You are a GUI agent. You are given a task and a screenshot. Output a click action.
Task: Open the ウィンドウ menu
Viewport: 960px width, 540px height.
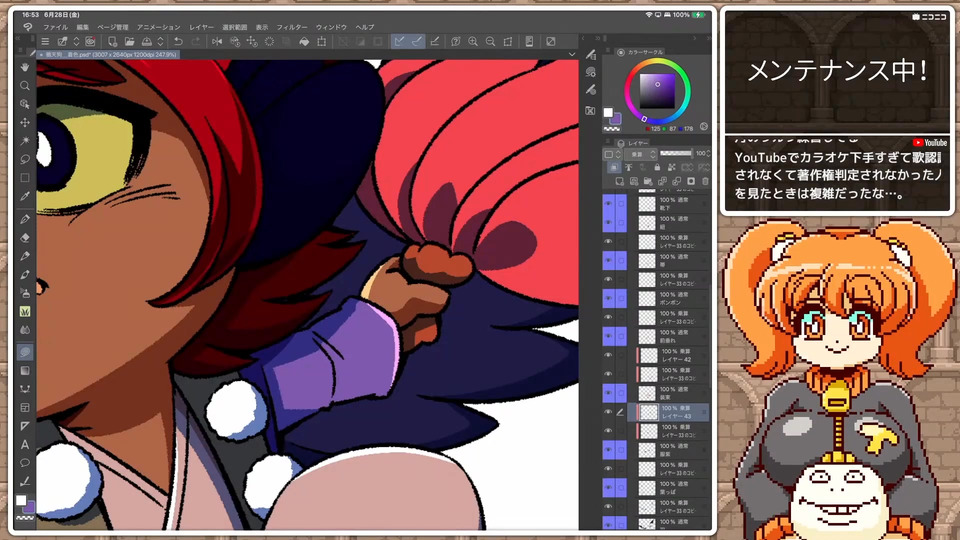pyautogui.click(x=331, y=27)
